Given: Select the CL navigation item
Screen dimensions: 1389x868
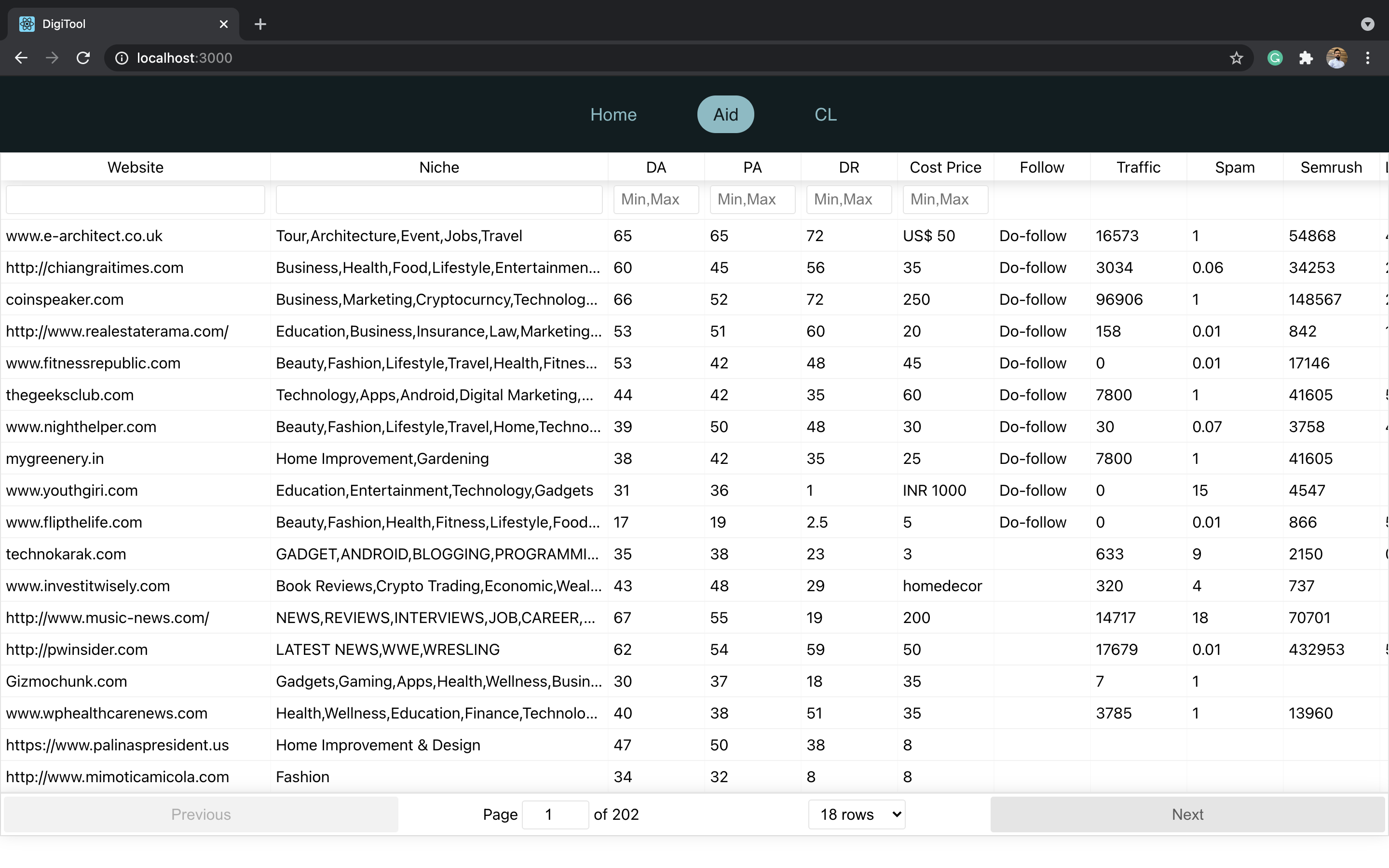Looking at the screenshot, I should coord(825,114).
